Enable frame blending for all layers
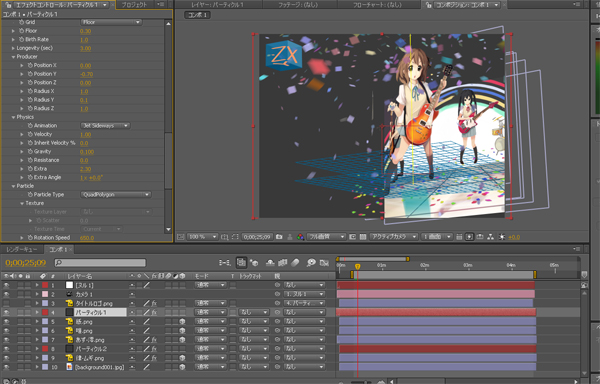600x384 pixels. 283,262
